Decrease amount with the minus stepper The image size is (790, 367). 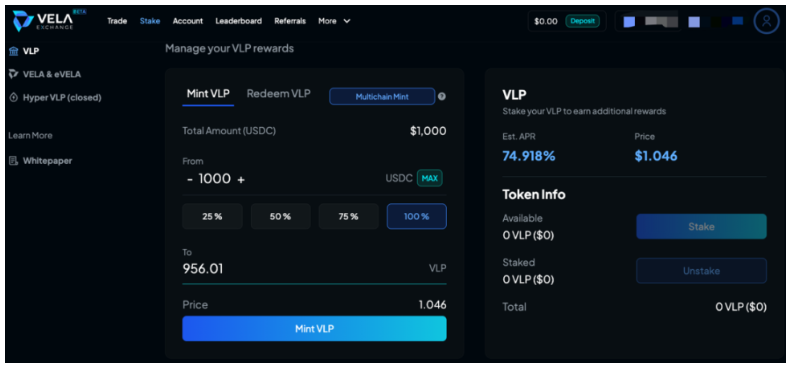[189, 179]
